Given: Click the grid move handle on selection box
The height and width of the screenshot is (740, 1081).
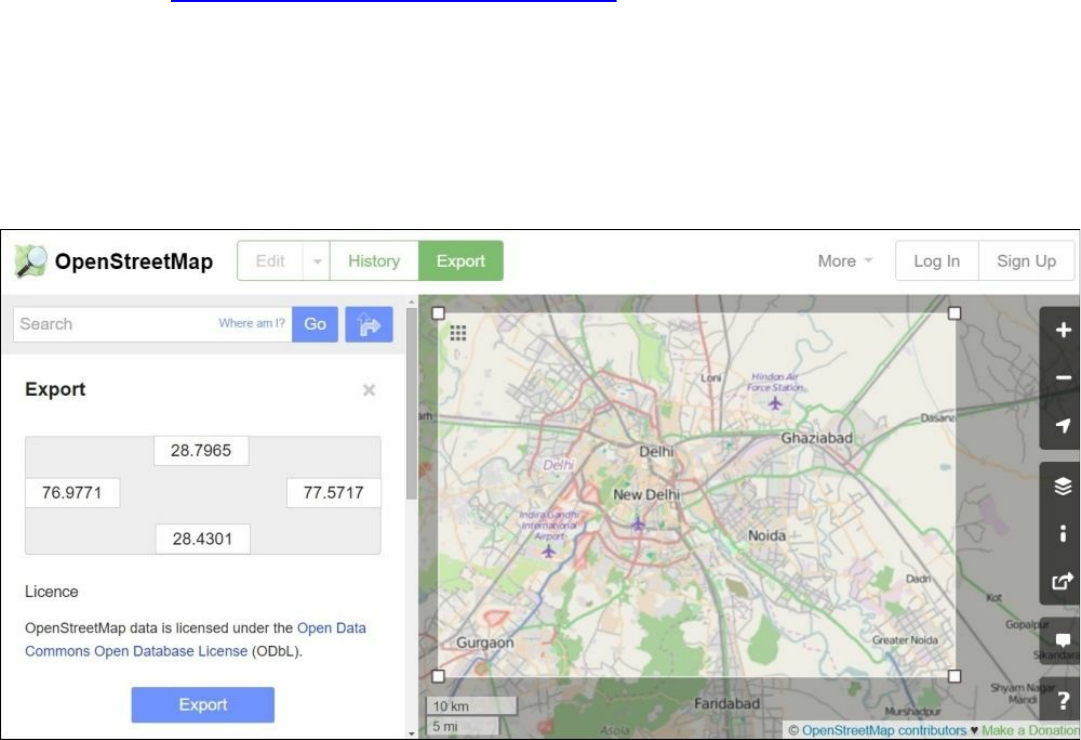Looking at the screenshot, I should coord(458,333).
